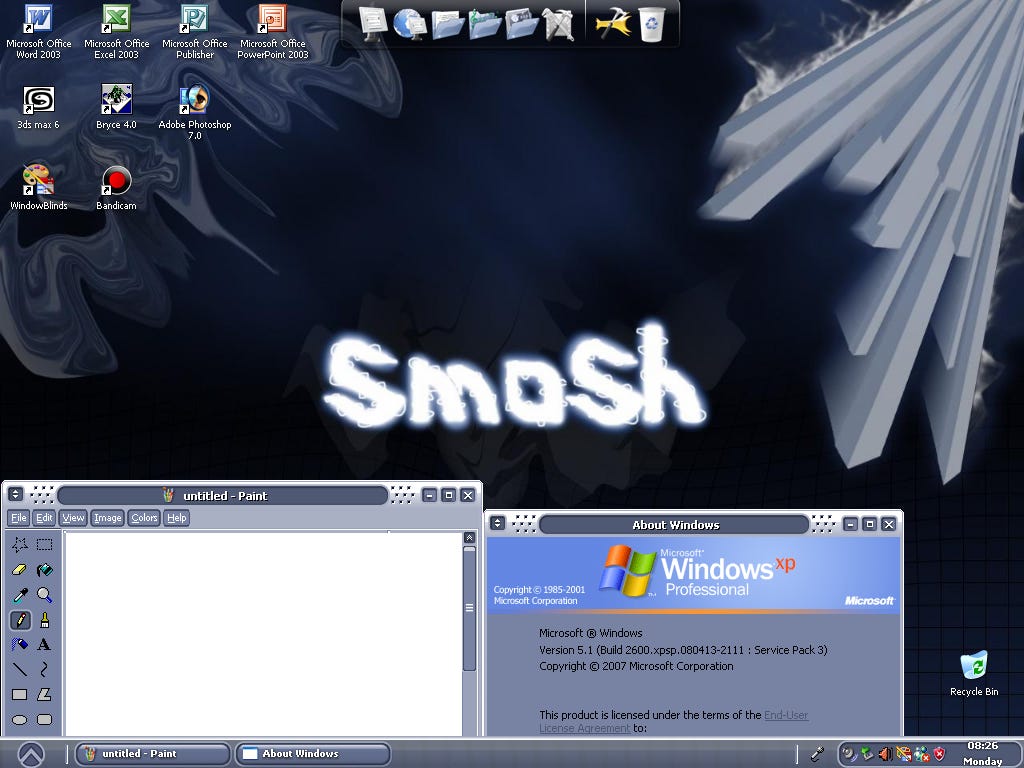Screen dimensions: 1024x768
Task: Pick the Fill With Color bucket tool
Action: (44, 569)
